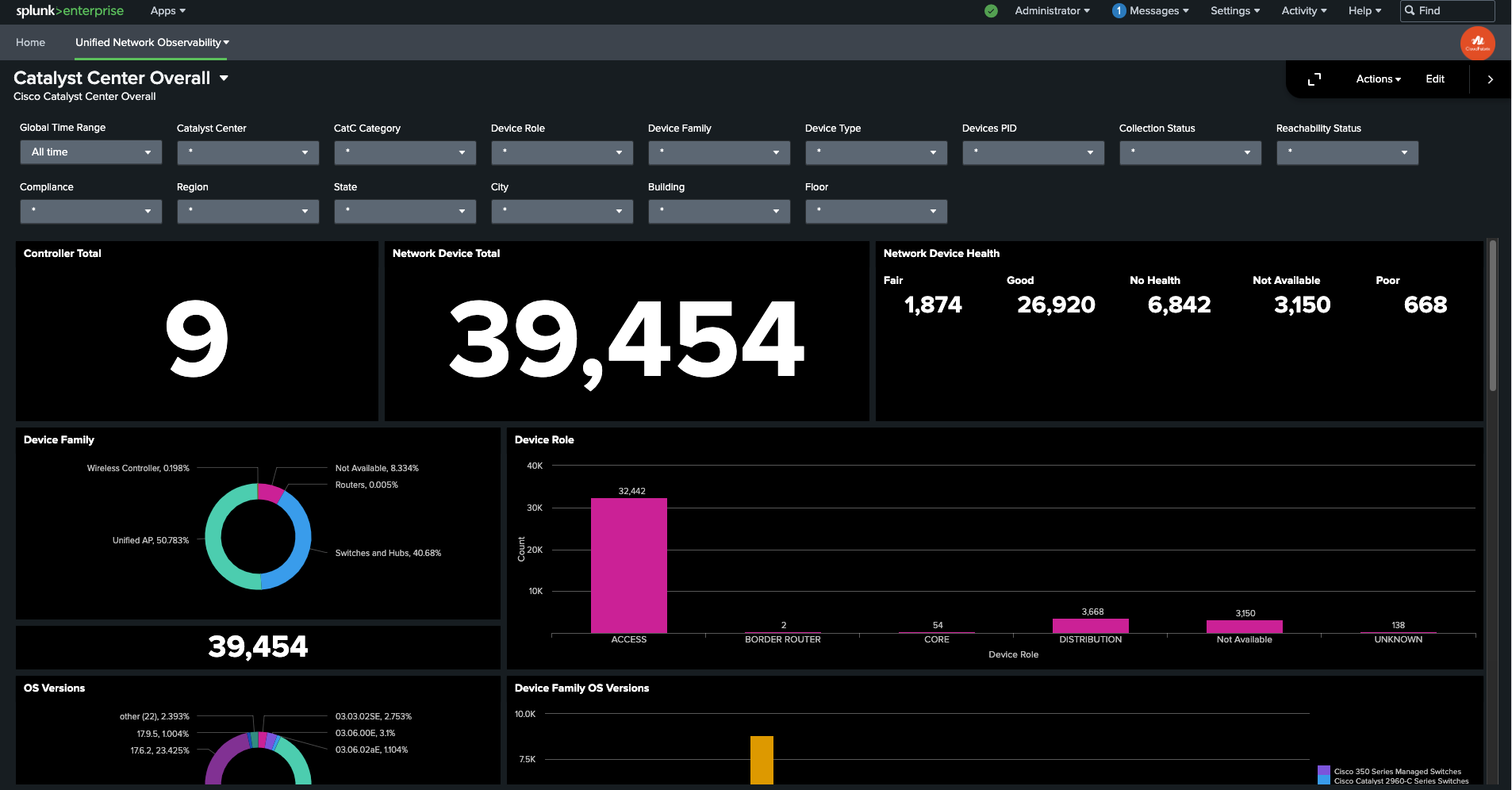Click the Fair health value 1,874

click(x=933, y=305)
